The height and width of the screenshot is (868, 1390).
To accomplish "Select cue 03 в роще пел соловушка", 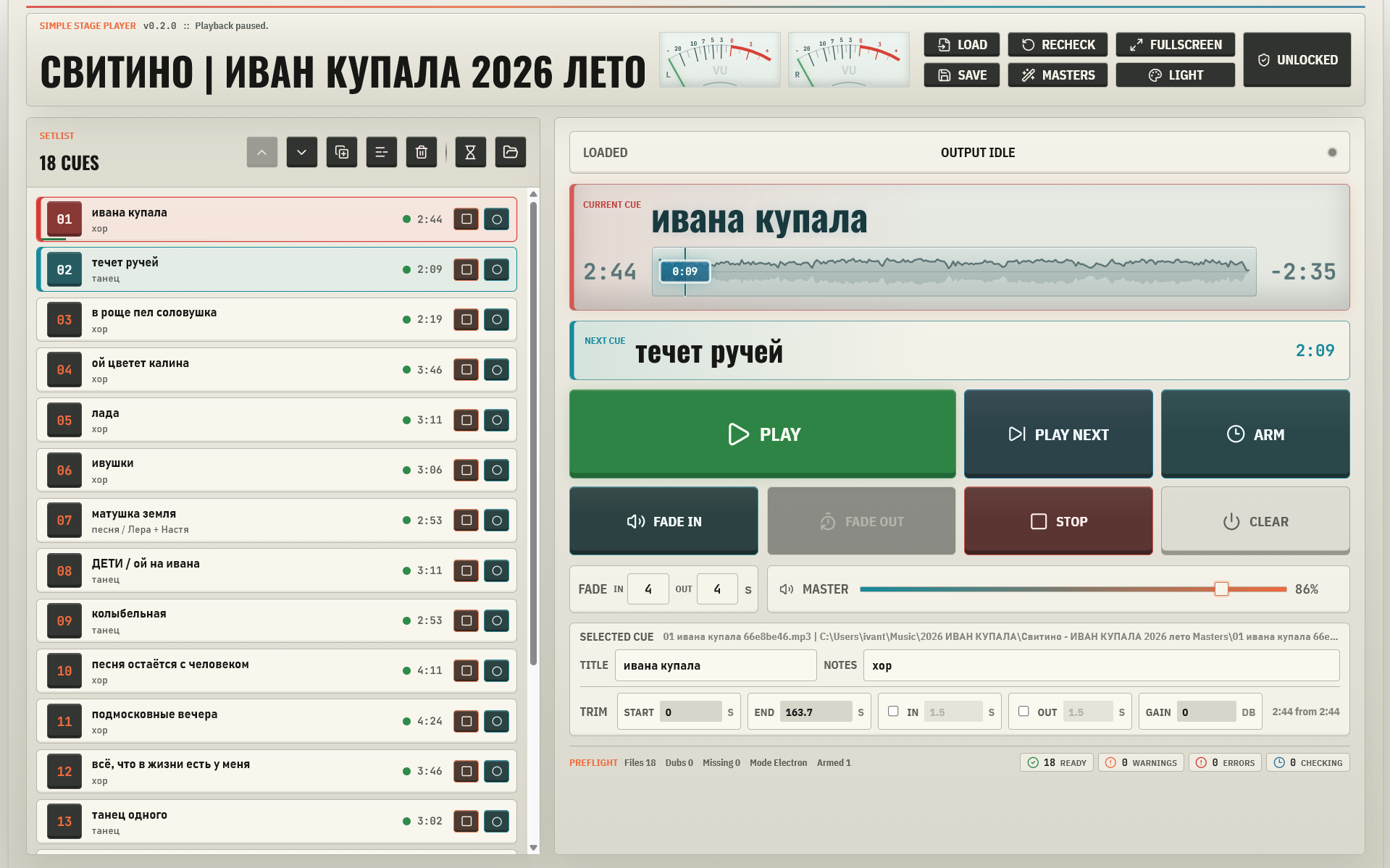I will click(277, 319).
